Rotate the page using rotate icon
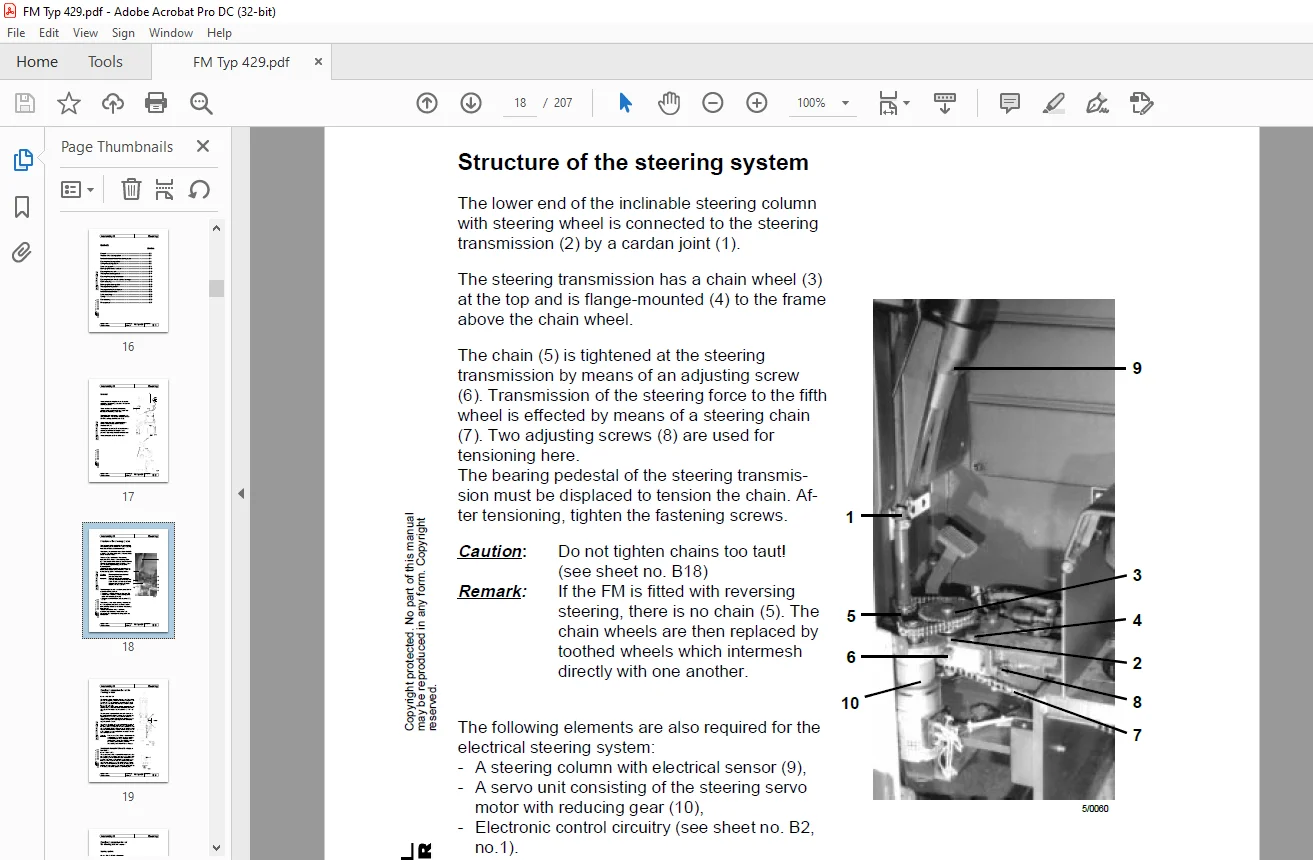Screen dimensions: 1313x860 click(199, 189)
